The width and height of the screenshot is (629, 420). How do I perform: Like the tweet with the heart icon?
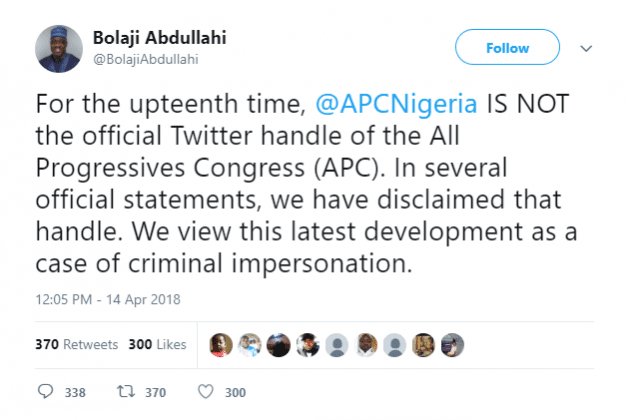[205, 392]
